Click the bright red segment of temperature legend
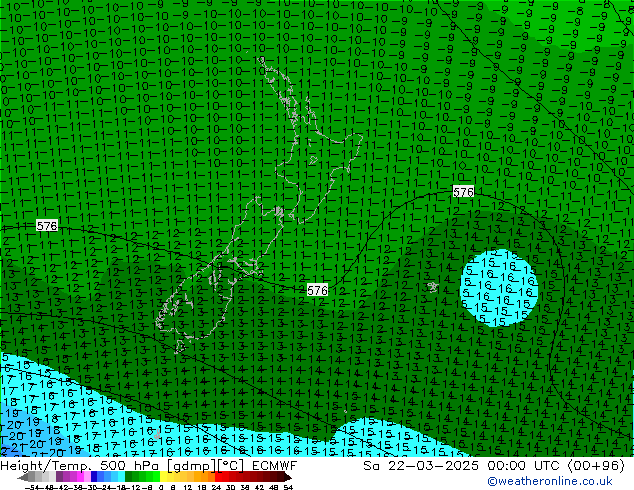 click(218, 476)
